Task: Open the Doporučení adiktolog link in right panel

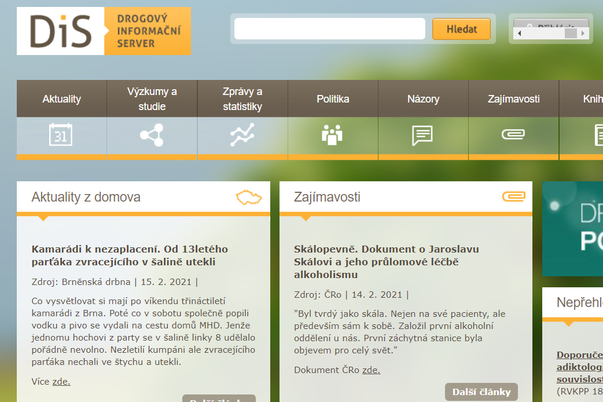Action: pos(580,367)
